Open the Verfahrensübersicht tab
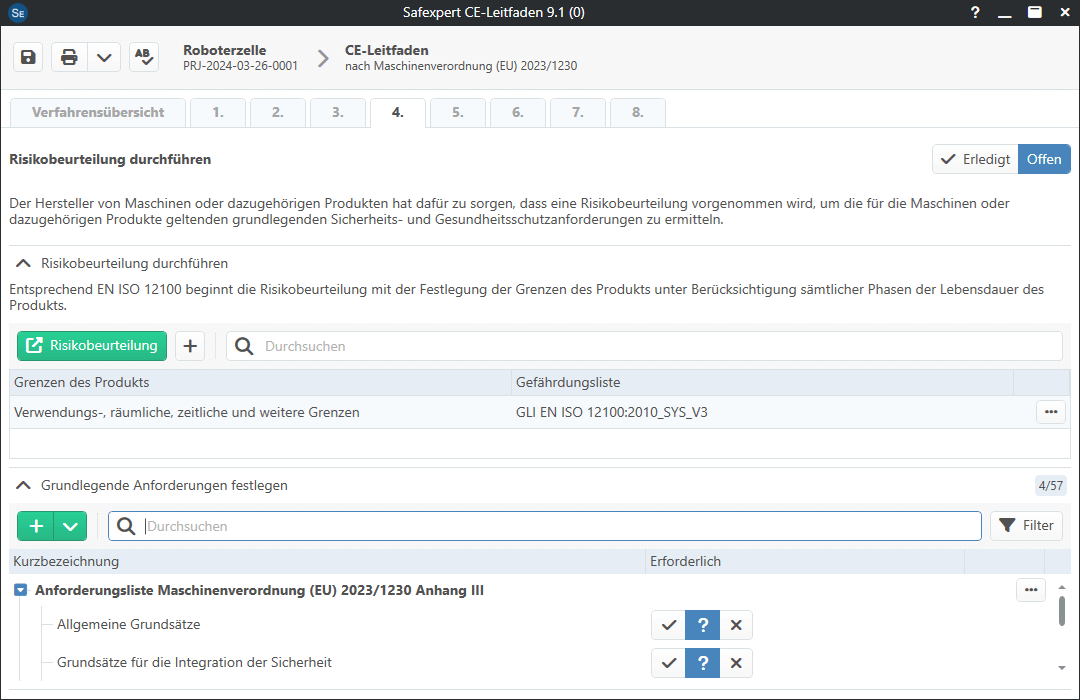This screenshot has height=700, width=1080. (97, 113)
